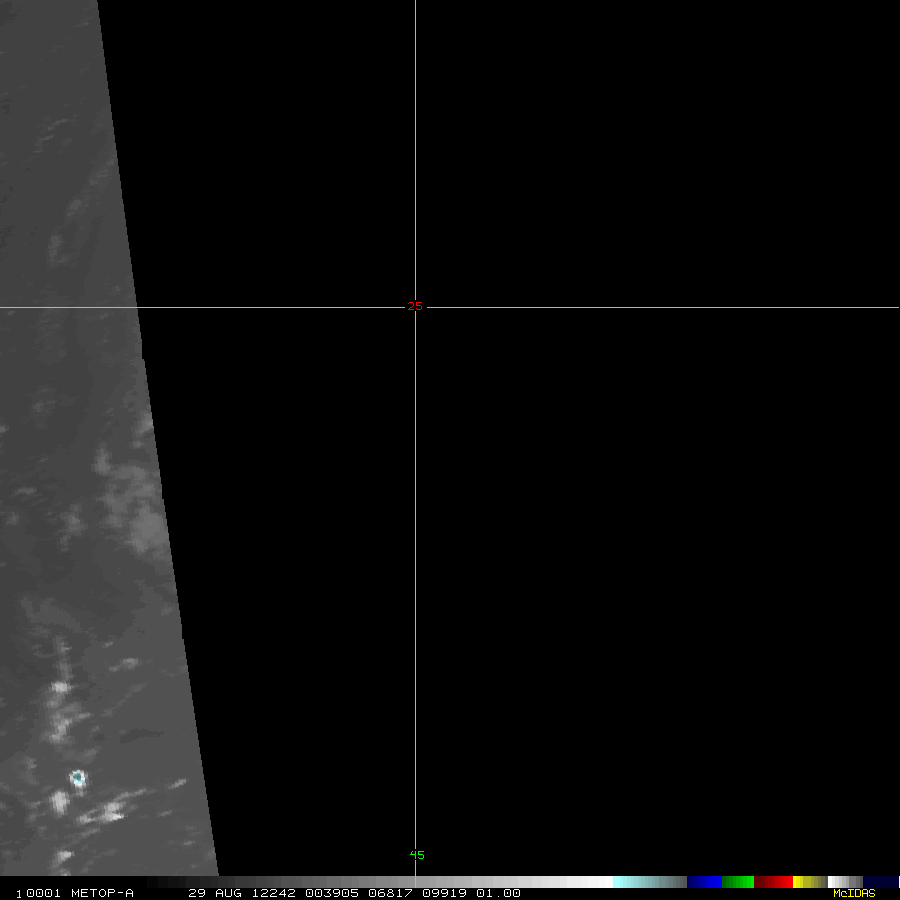Select the red segment of color bar

tap(773, 882)
